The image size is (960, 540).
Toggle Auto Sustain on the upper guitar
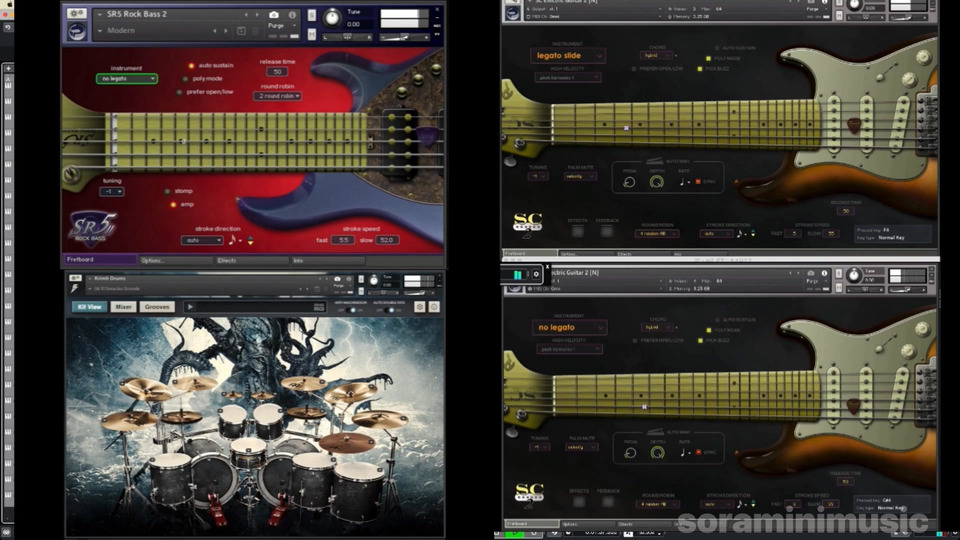click(717, 48)
